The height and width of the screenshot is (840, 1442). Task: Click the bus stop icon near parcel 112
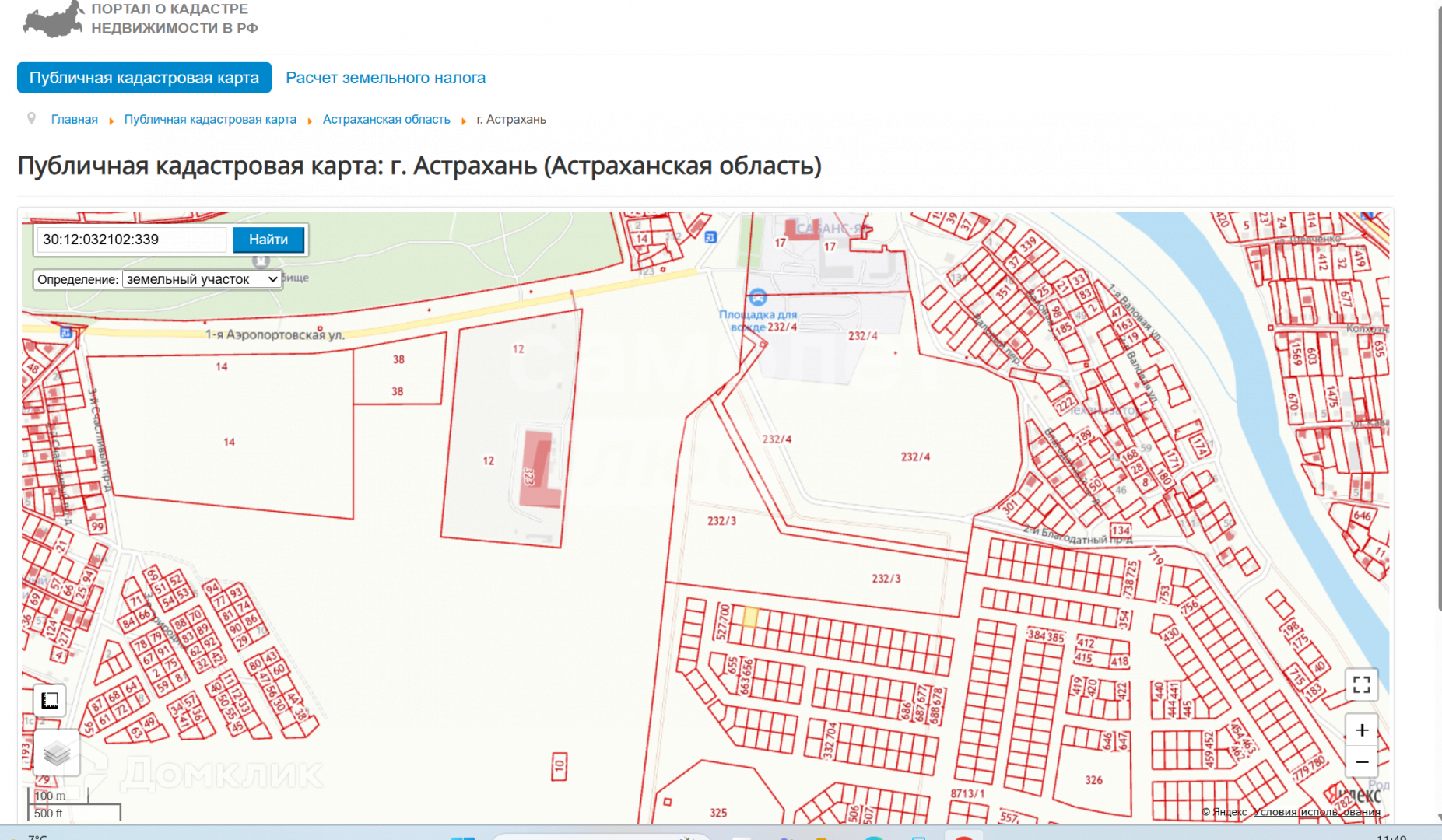point(710,237)
